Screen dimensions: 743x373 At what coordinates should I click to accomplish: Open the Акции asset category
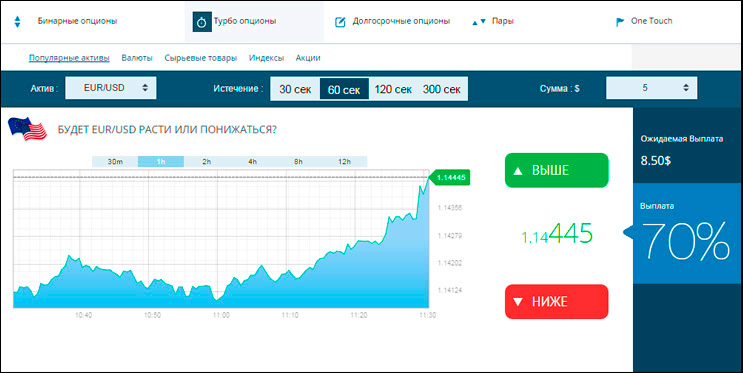[308, 58]
